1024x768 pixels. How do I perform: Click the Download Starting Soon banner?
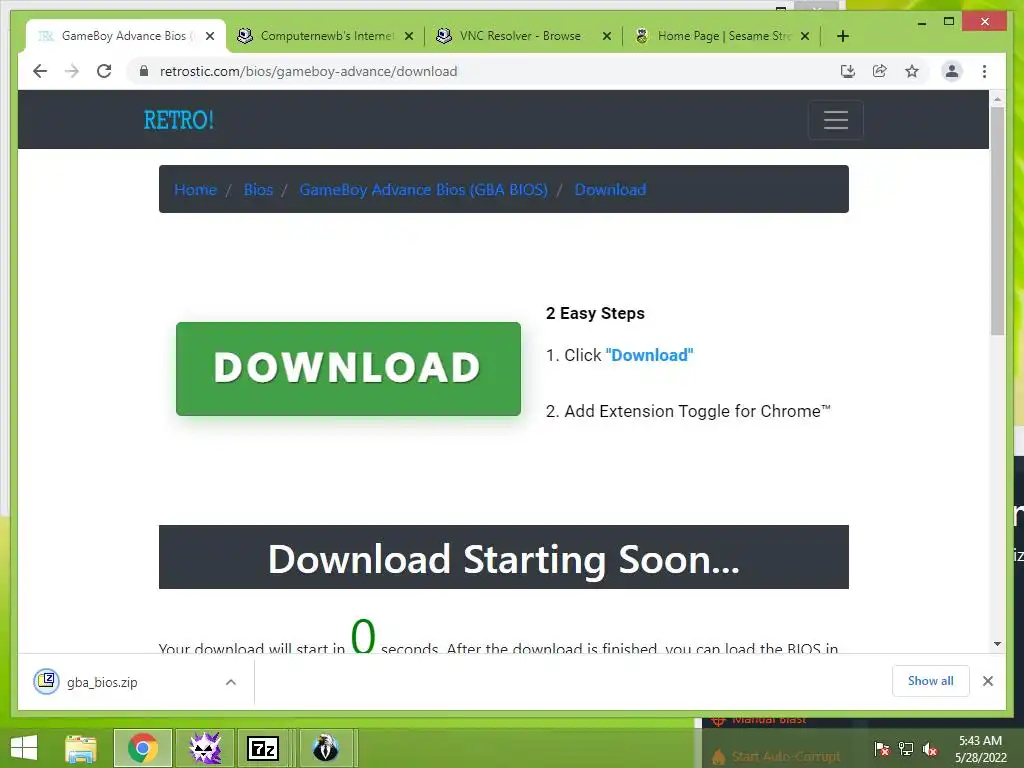click(504, 557)
